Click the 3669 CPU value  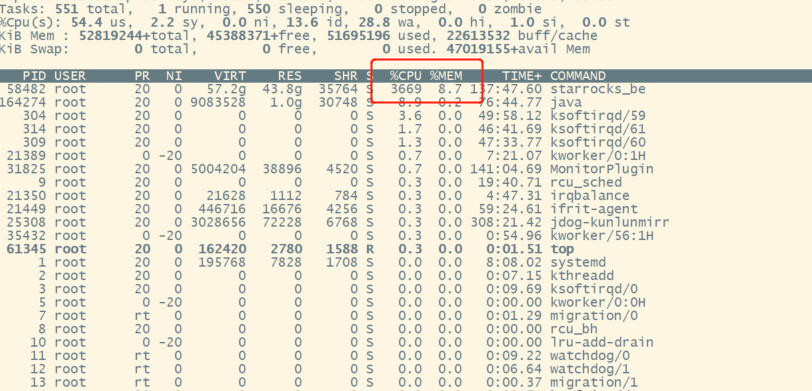coord(406,89)
